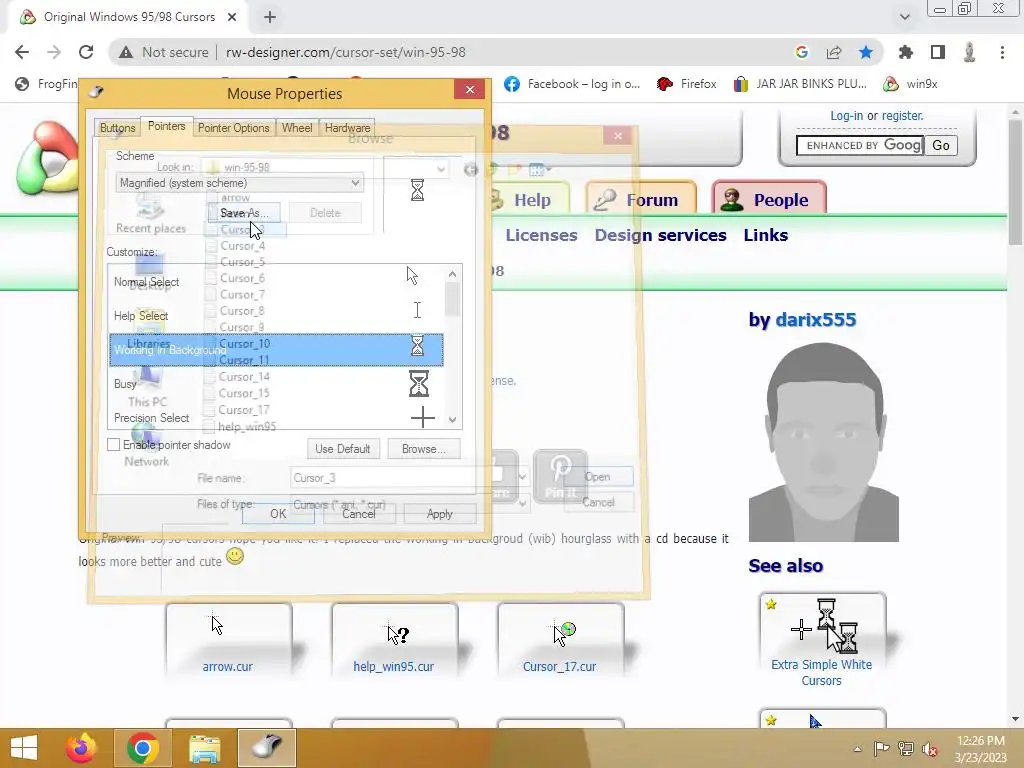This screenshot has width=1024, height=768.
Task: Close the Mouse Properties dialog
Action: pyautogui.click(x=470, y=89)
